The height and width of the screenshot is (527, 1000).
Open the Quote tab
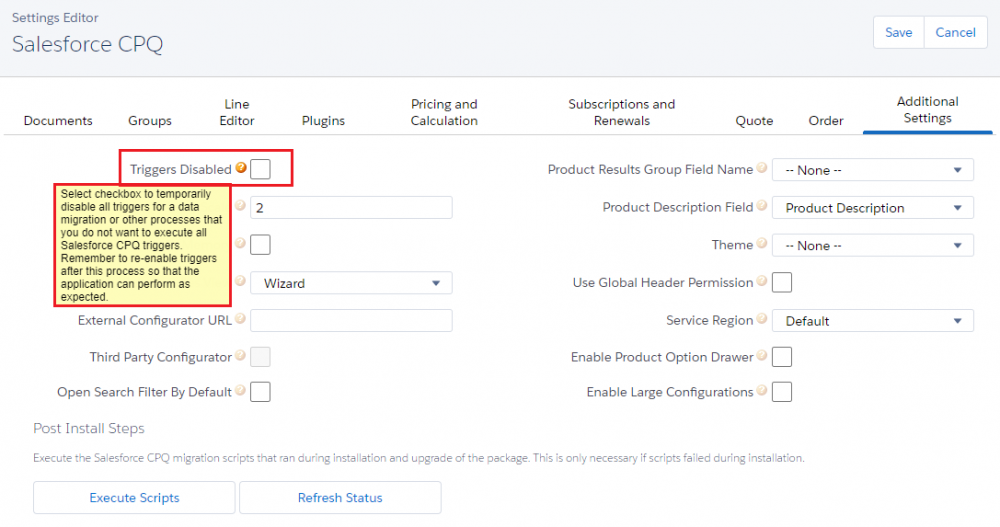(x=754, y=121)
